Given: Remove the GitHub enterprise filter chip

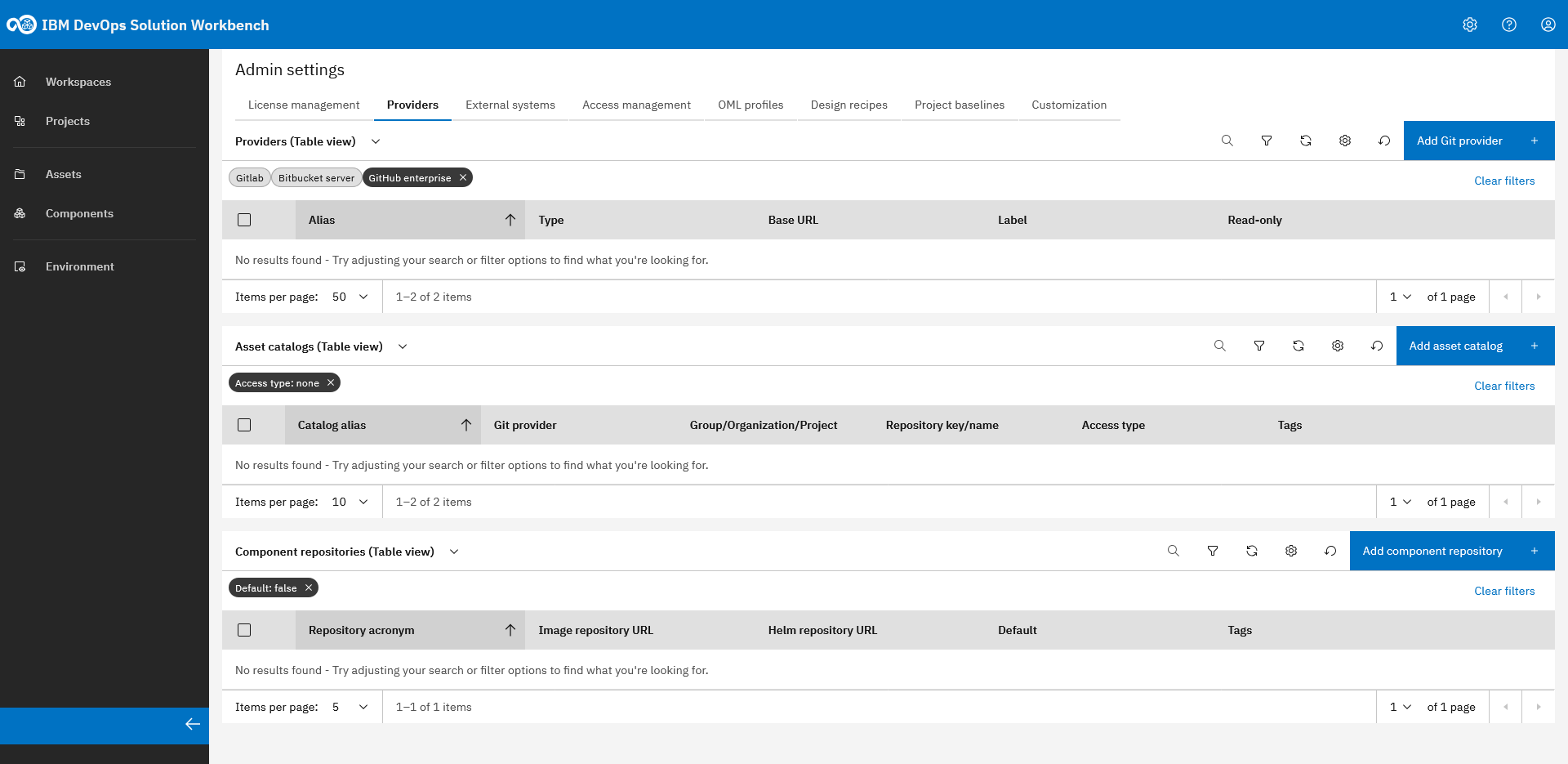Looking at the screenshot, I should [463, 177].
